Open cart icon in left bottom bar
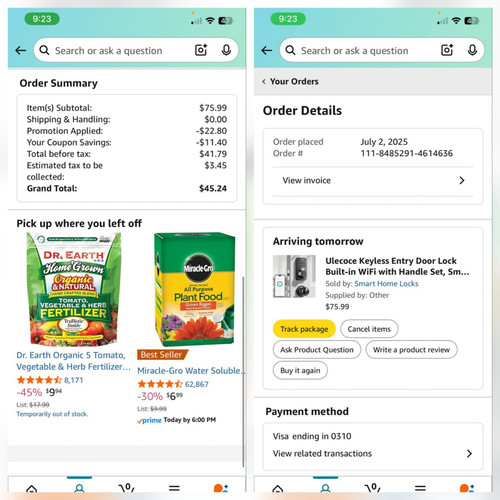Screen dimensions: 500x500 (126, 488)
